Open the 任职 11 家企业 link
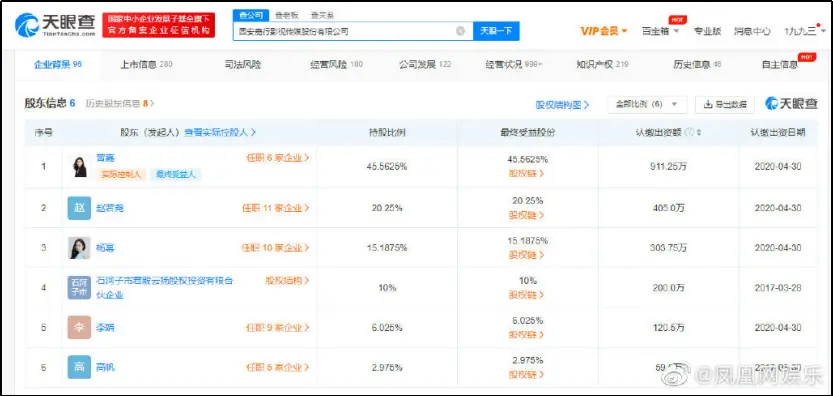This screenshot has height=396, width=833. click(276, 208)
